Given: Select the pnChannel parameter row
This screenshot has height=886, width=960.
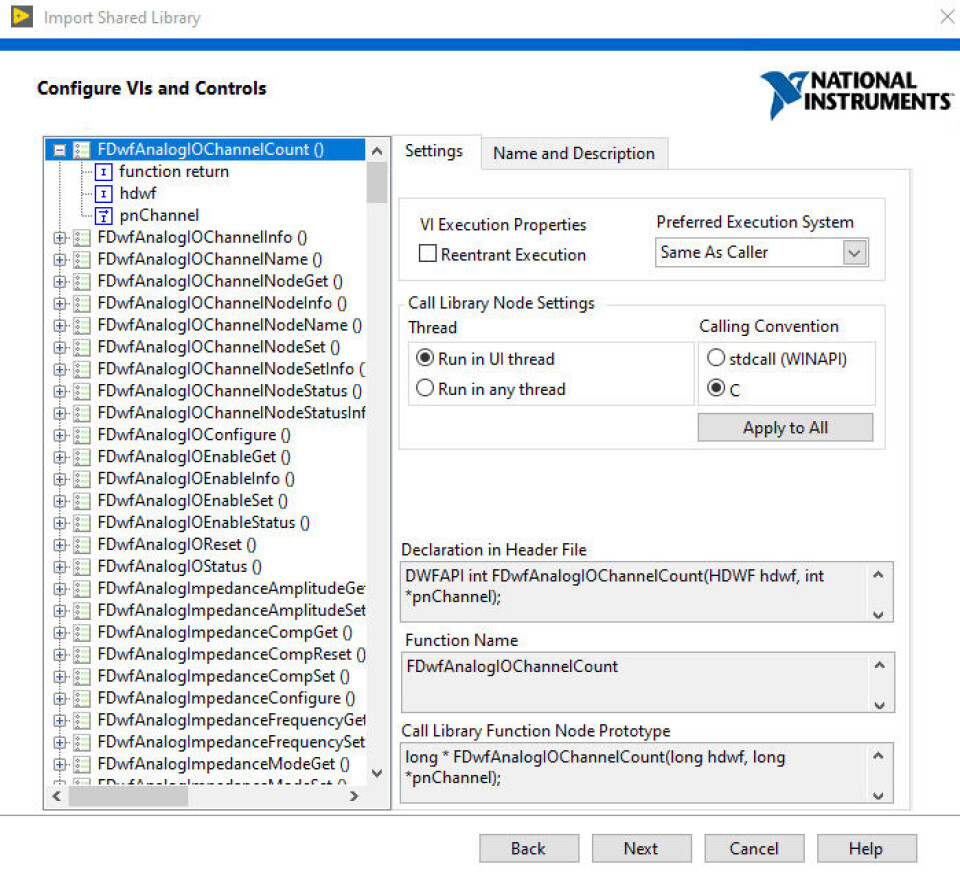Looking at the screenshot, I should click(159, 216).
